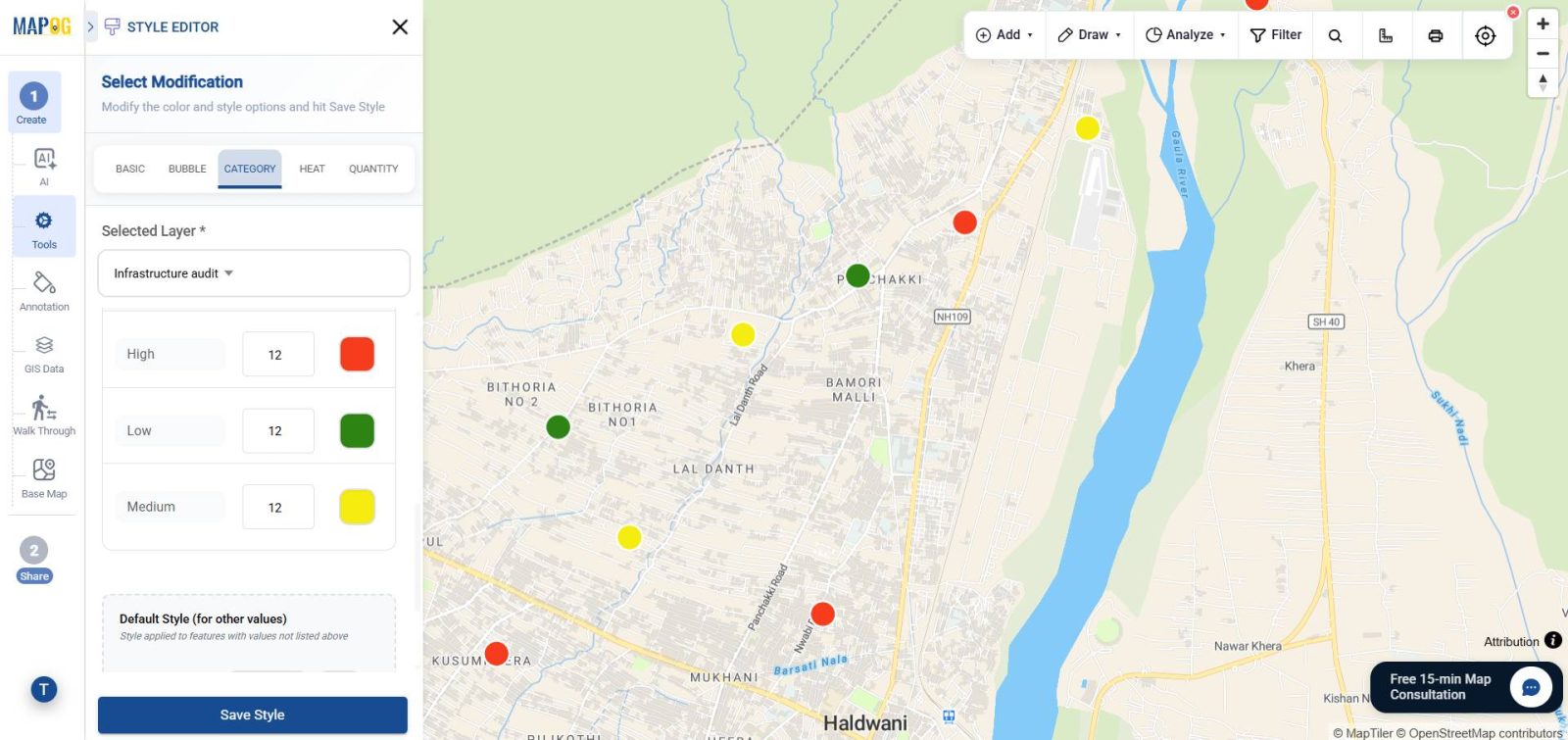The image size is (1568, 740).
Task: Click the locate me target icon
Action: (x=1486, y=35)
